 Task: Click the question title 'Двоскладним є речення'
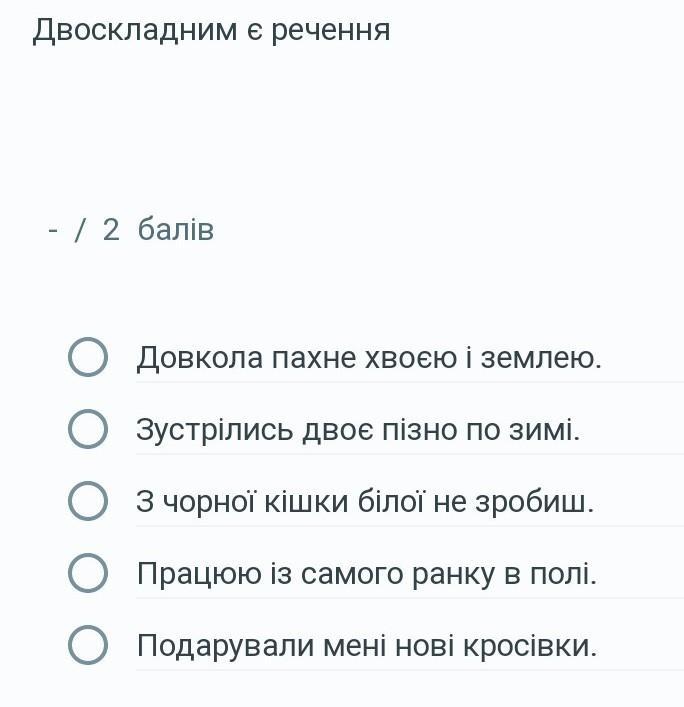211,30
